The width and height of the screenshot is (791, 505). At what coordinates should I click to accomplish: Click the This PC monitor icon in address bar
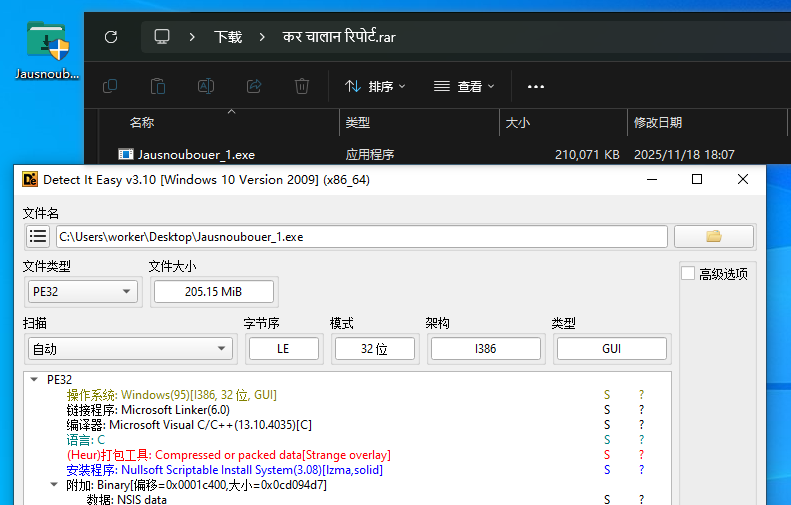coord(162,37)
